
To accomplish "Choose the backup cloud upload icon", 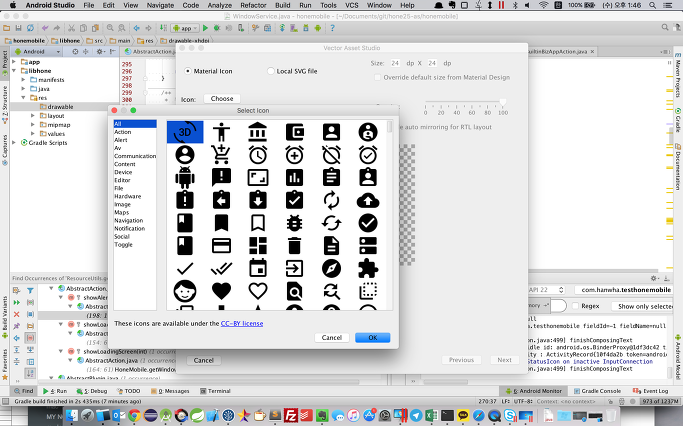I will (x=368, y=200).
